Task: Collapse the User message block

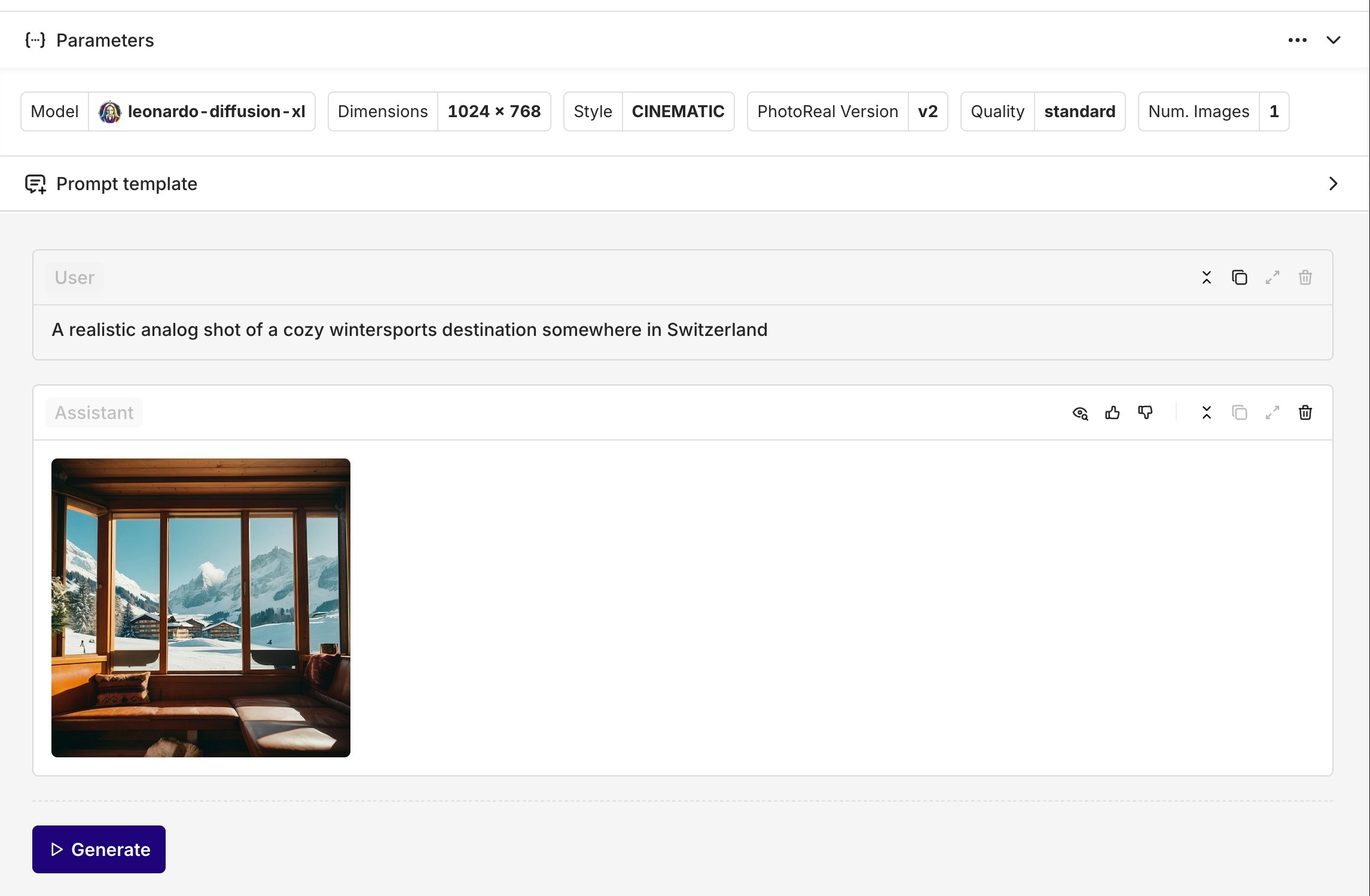Action: [1206, 277]
